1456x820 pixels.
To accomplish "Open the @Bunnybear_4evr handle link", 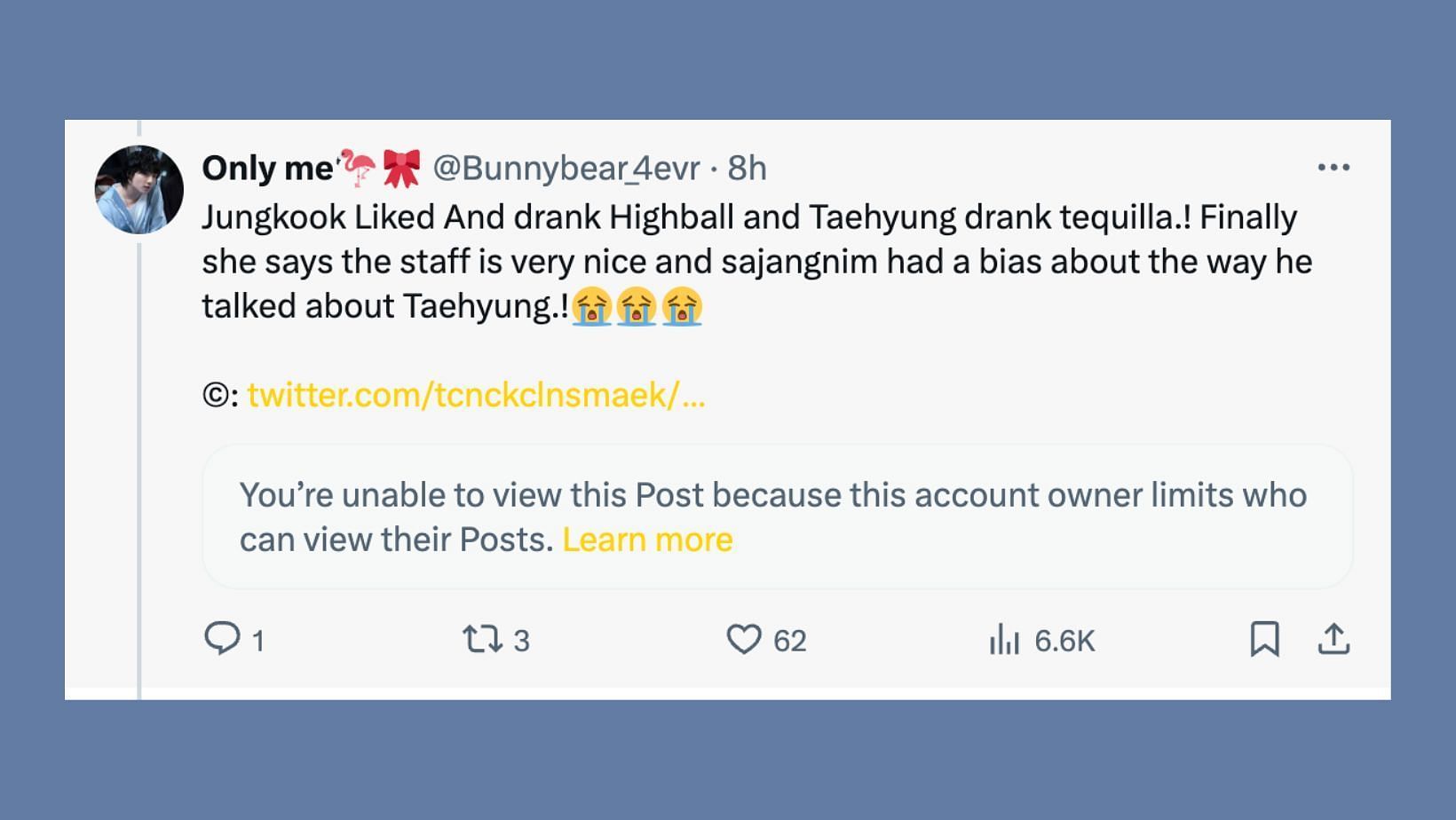I will point(566,168).
